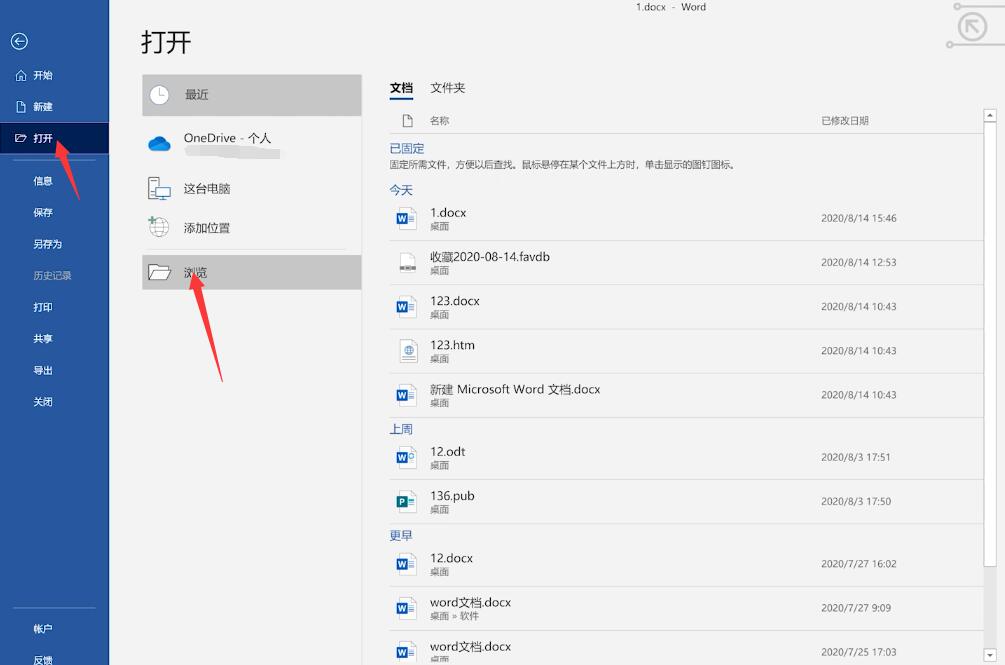
Task: Select 共享 in the sidebar
Action: (x=43, y=338)
